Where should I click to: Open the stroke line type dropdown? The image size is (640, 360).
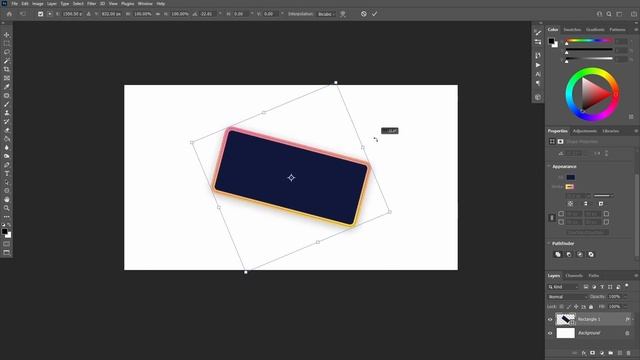point(604,196)
